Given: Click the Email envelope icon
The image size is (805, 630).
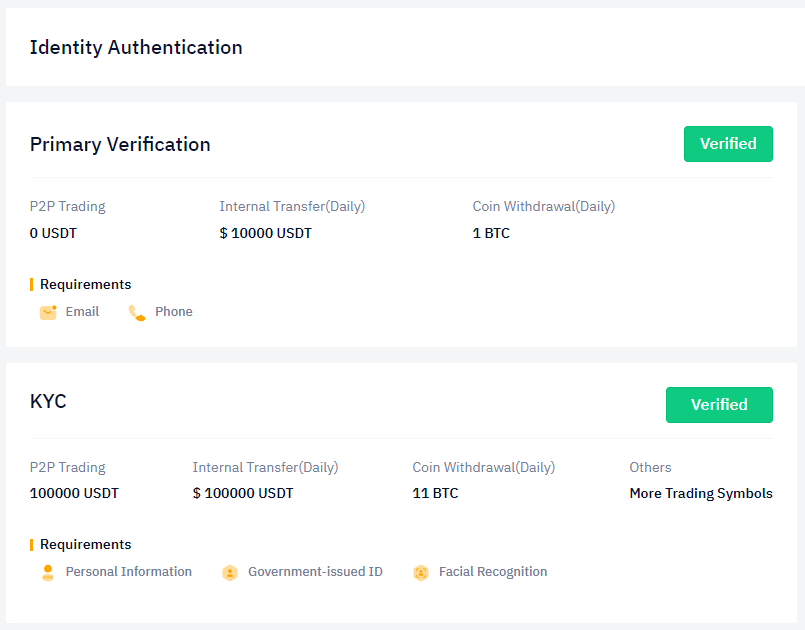Looking at the screenshot, I should point(48,312).
